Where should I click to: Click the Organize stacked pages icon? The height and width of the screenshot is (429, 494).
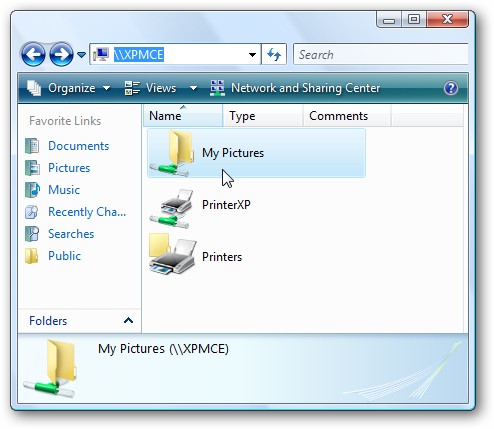[x=34, y=88]
